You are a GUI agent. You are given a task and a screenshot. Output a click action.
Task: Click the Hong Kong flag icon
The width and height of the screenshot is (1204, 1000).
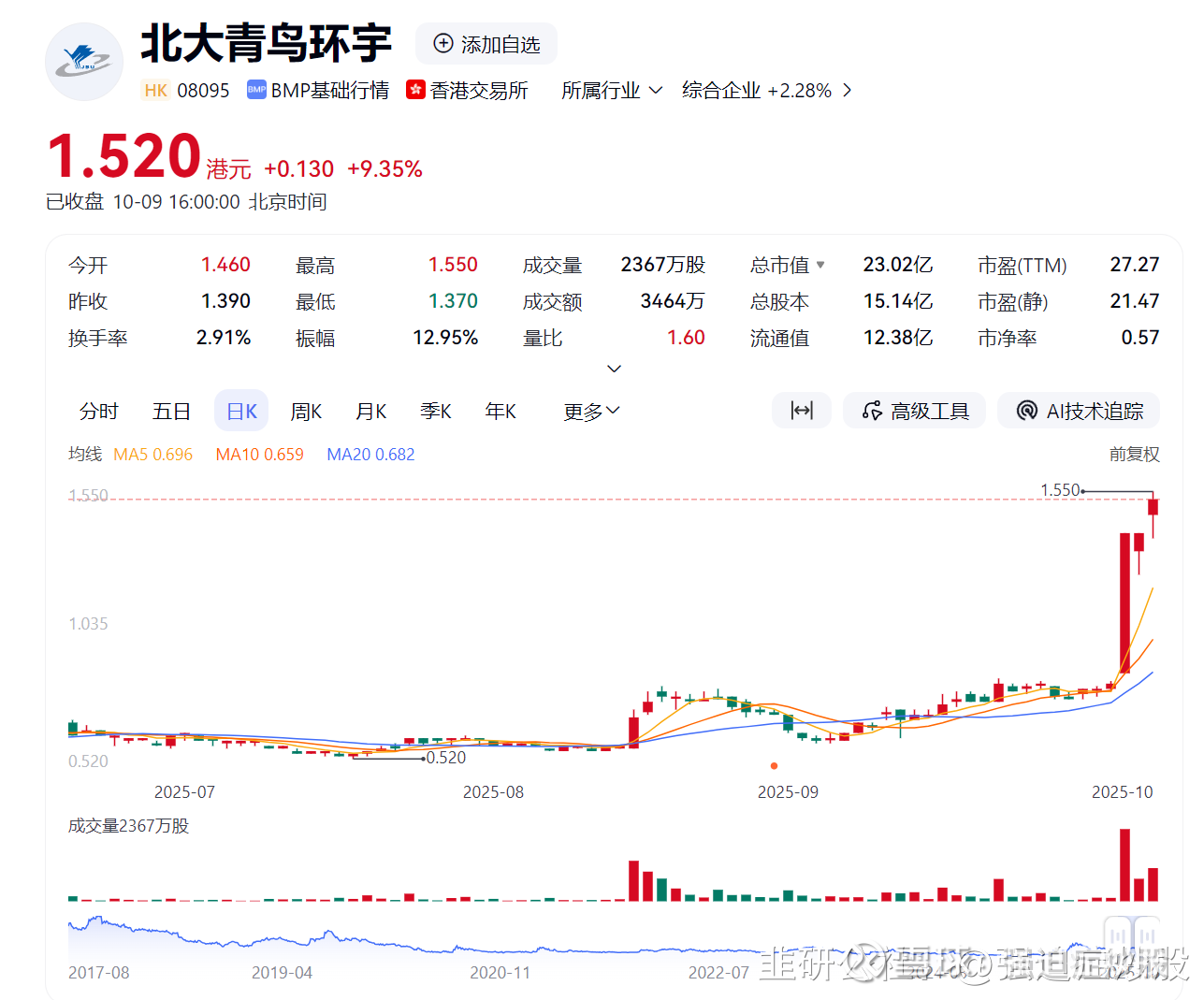click(415, 90)
